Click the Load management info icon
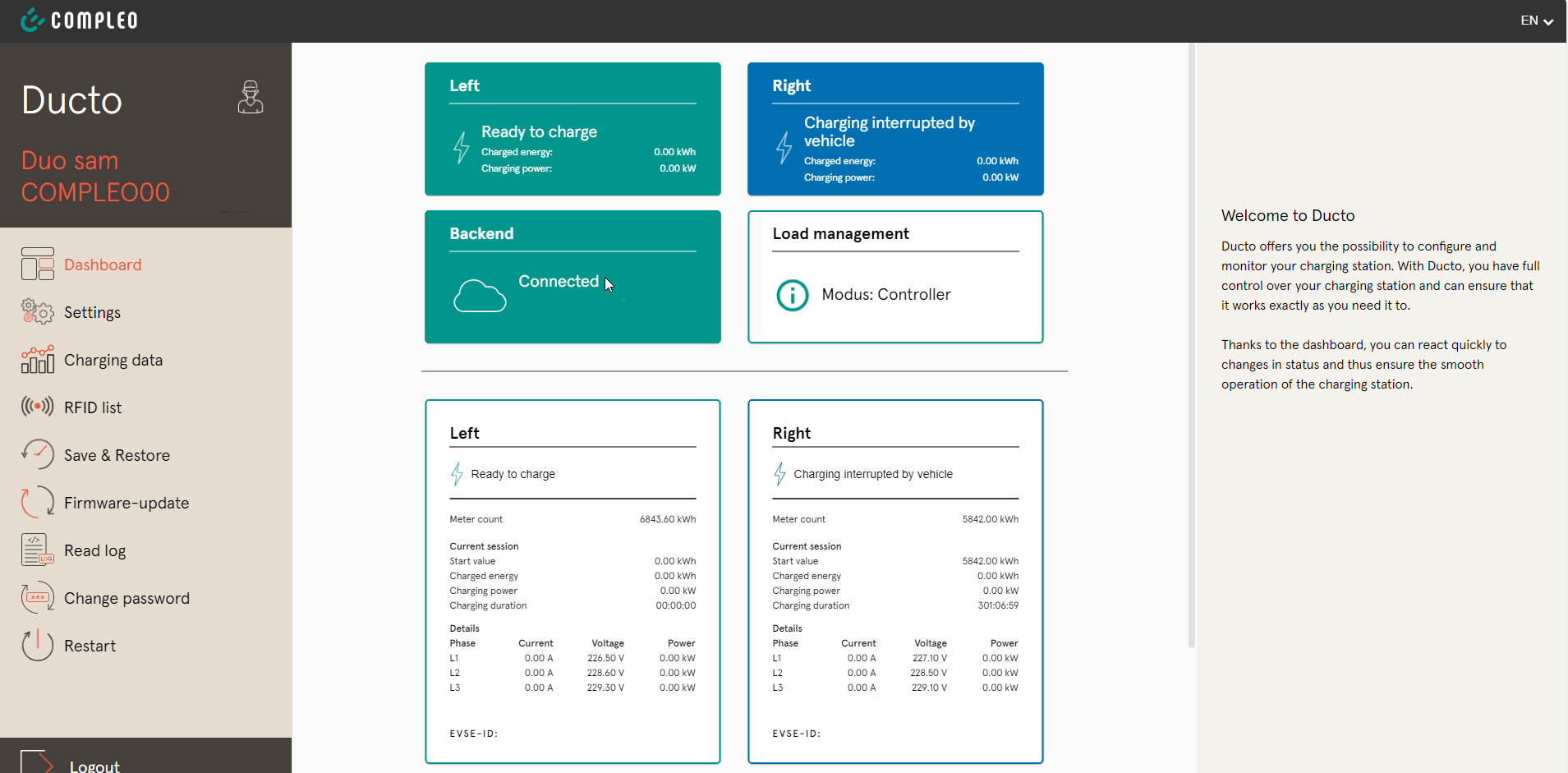Image resolution: width=1568 pixels, height=773 pixels. (793, 295)
